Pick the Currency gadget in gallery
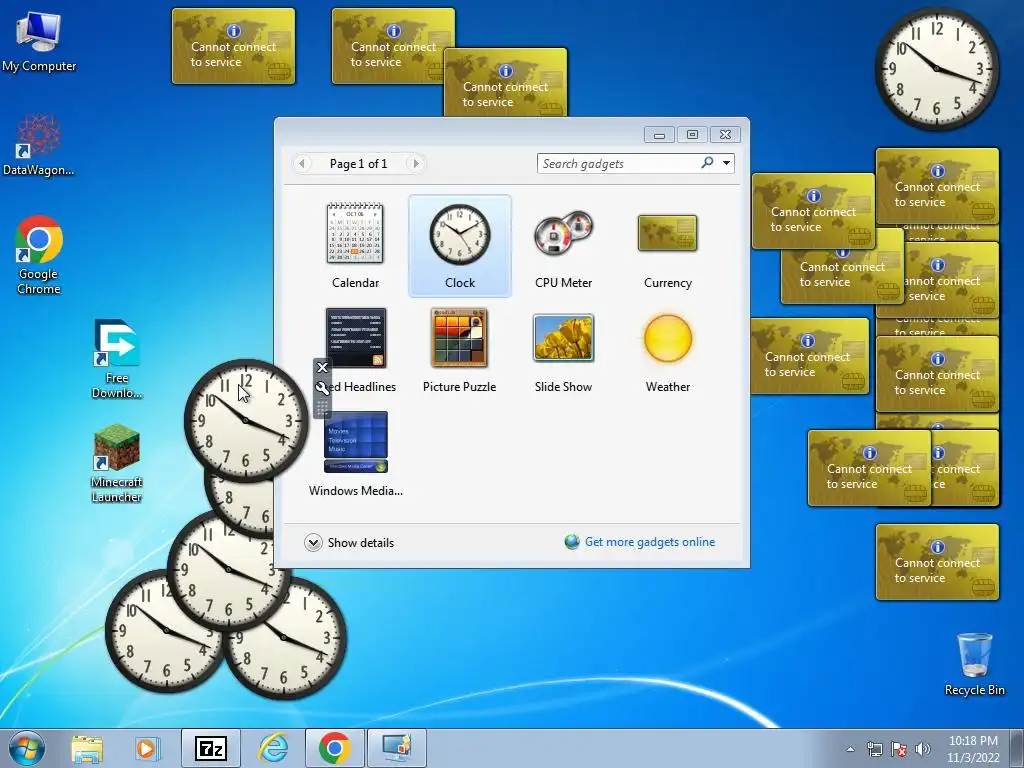Screen dimensions: 1024x768 coord(667,246)
